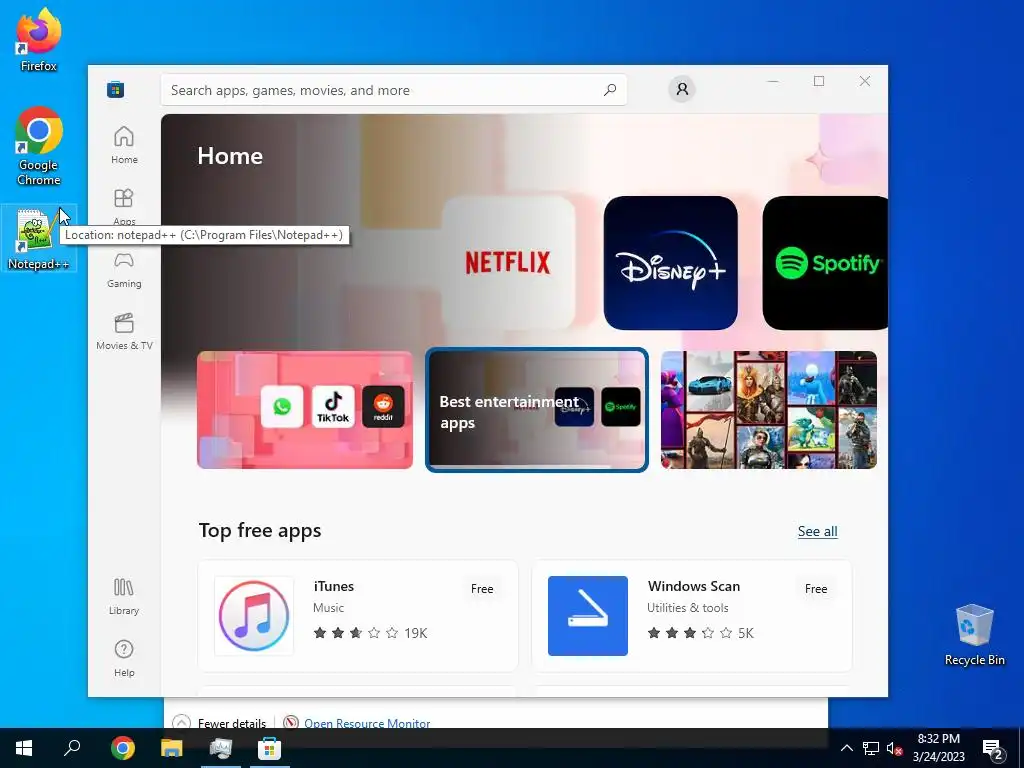Click Top free apps heading
Screen dimensions: 1024x768
pos(260,530)
